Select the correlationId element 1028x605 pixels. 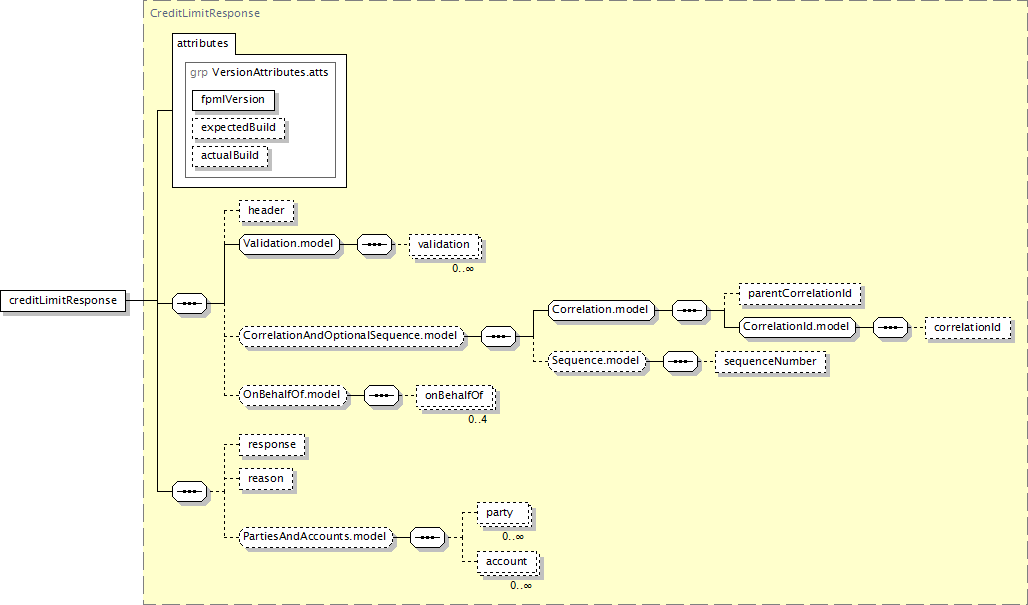click(968, 328)
